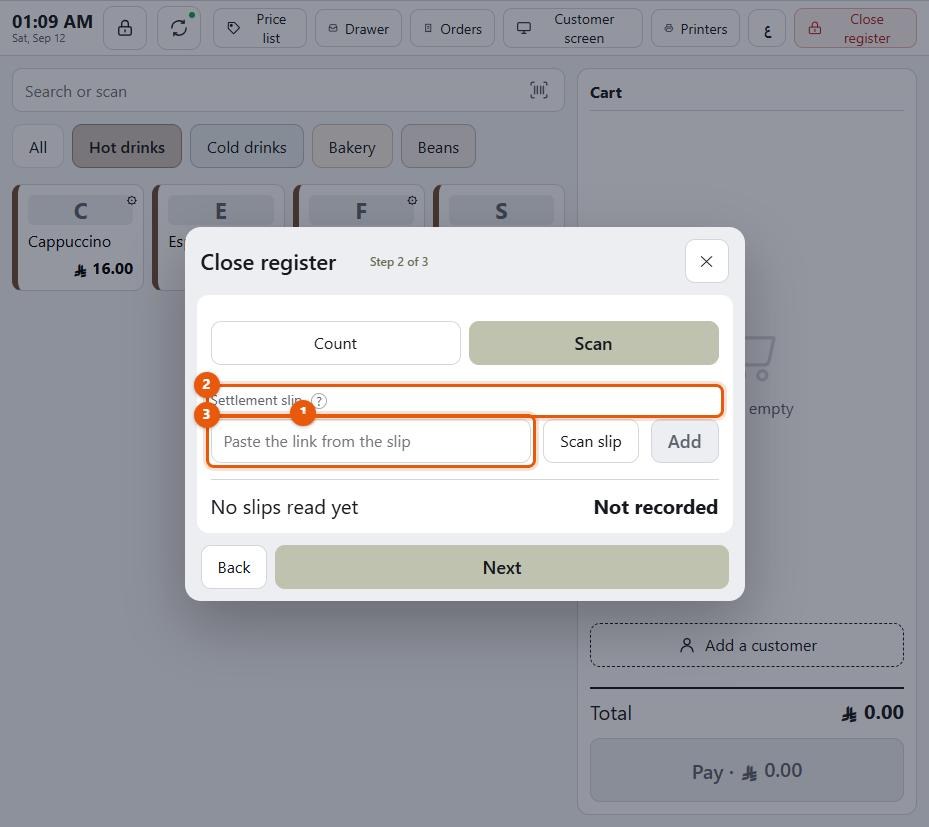Click the Add slip button
Viewport: 929px width, 827px height.
coord(684,441)
